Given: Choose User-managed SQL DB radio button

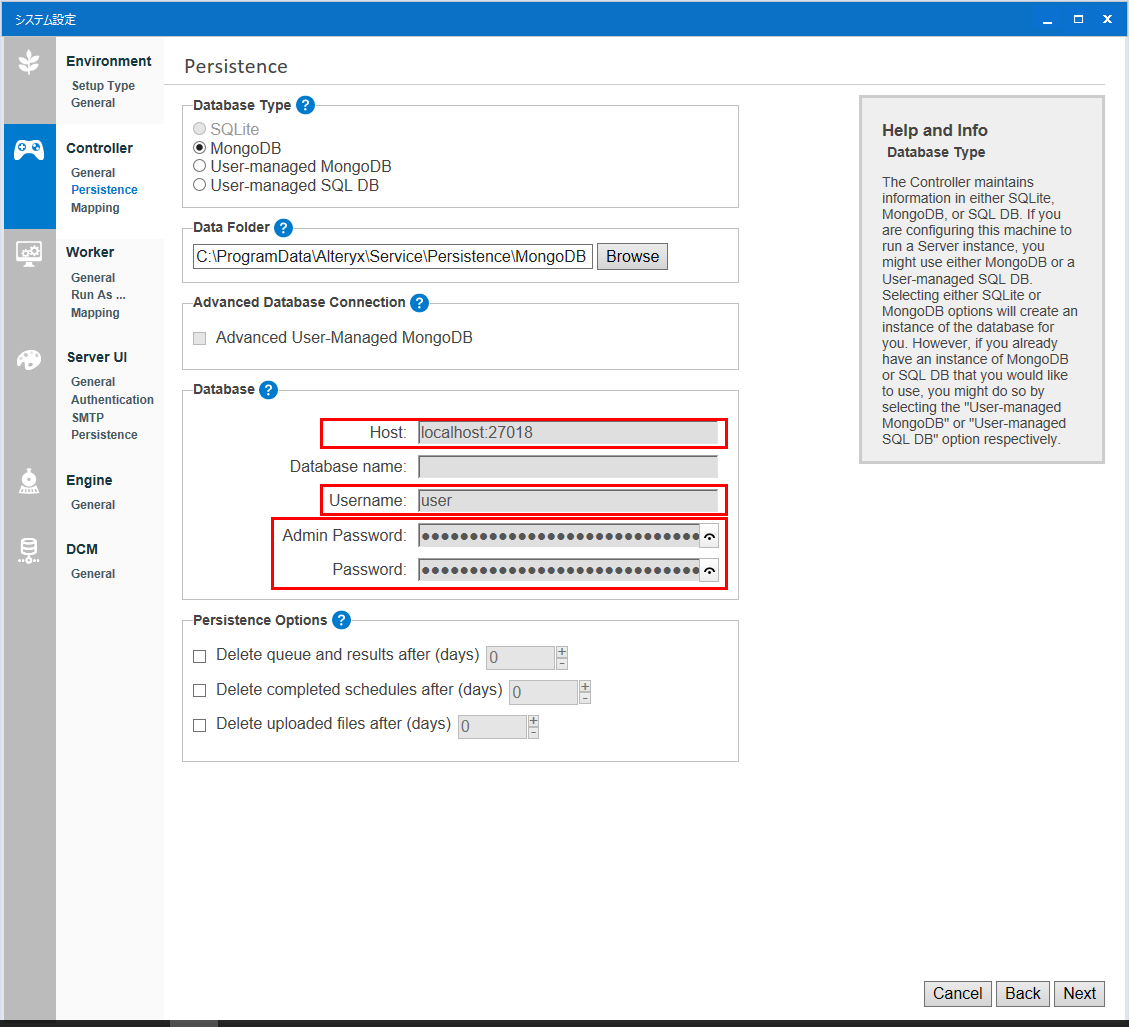Looking at the screenshot, I should coord(199,185).
